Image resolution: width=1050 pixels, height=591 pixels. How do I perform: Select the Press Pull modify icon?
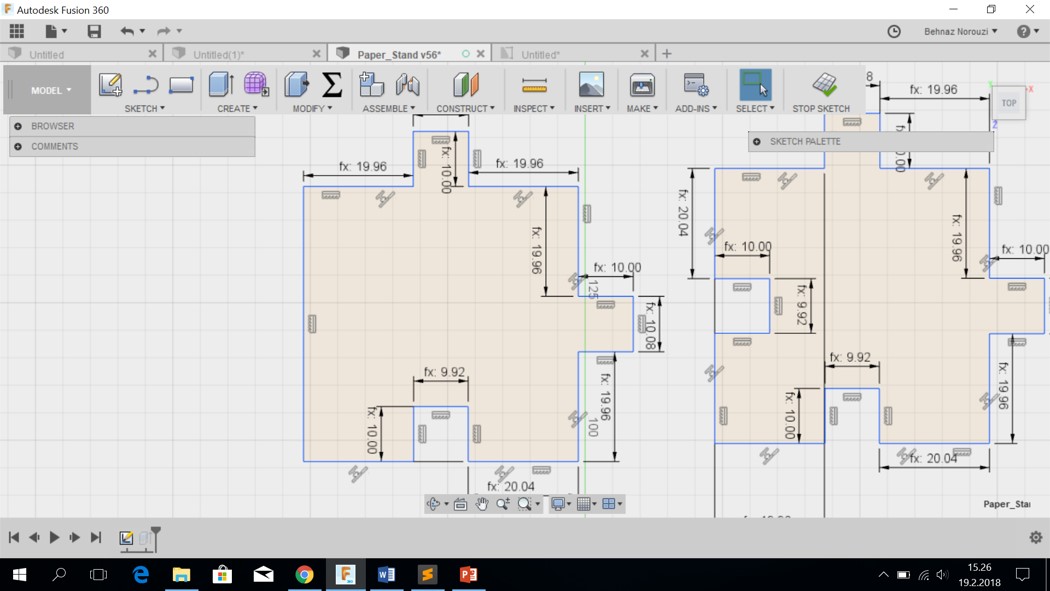(x=296, y=85)
